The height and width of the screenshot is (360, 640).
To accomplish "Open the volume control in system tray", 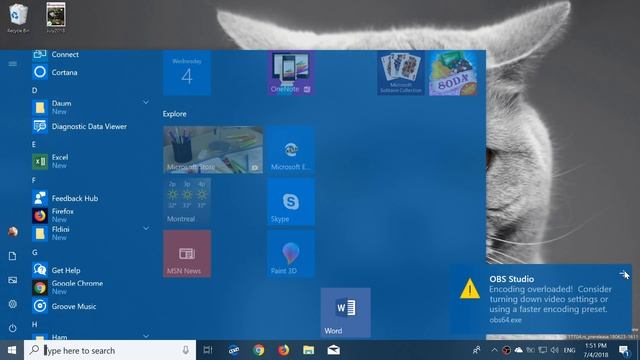I will (554, 350).
